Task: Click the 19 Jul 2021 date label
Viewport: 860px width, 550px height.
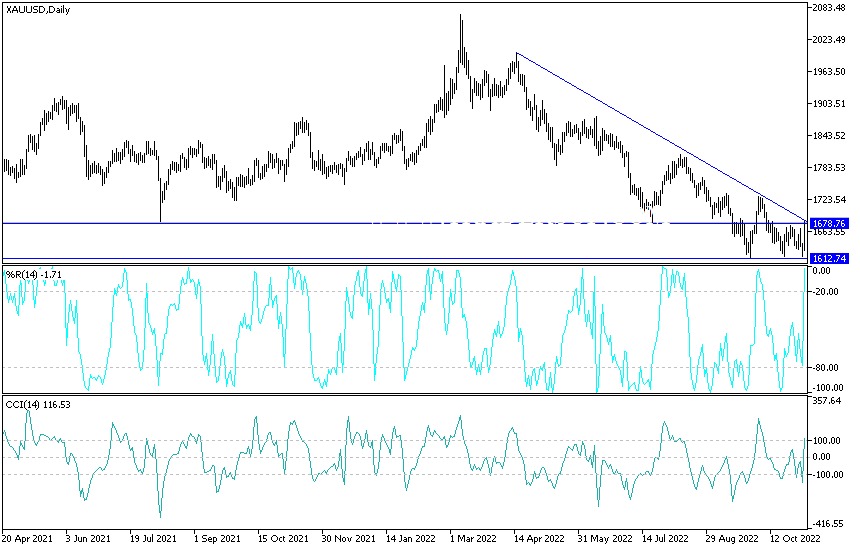Action: (x=153, y=538)
